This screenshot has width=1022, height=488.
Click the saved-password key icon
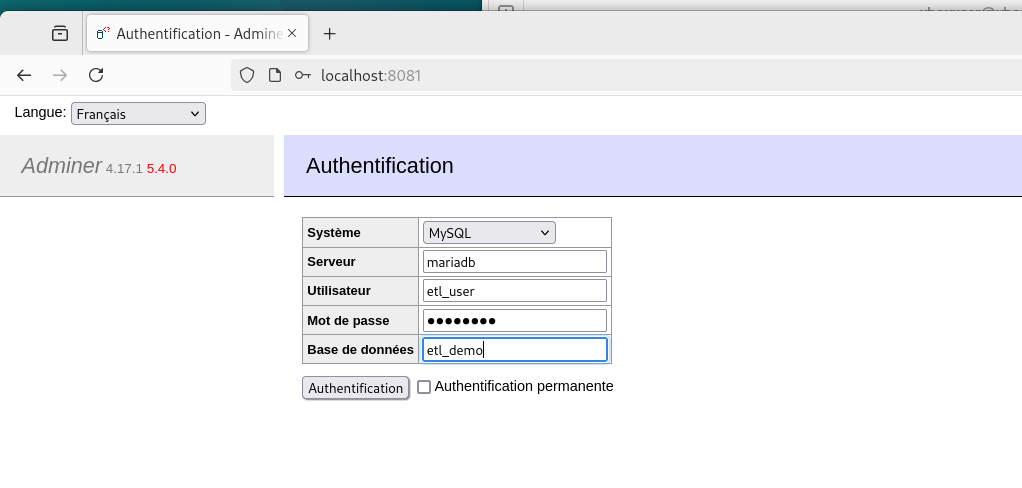pyautogui.click(x=302, y=75)
